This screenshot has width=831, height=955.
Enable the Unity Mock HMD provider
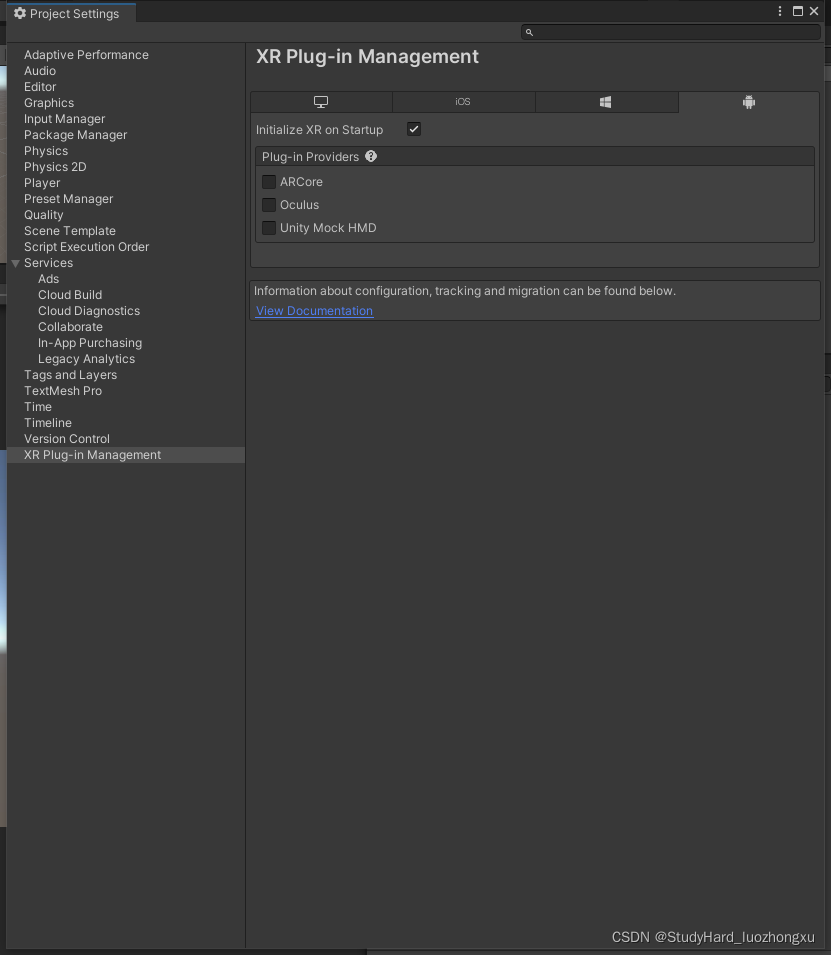pos(269,228)
